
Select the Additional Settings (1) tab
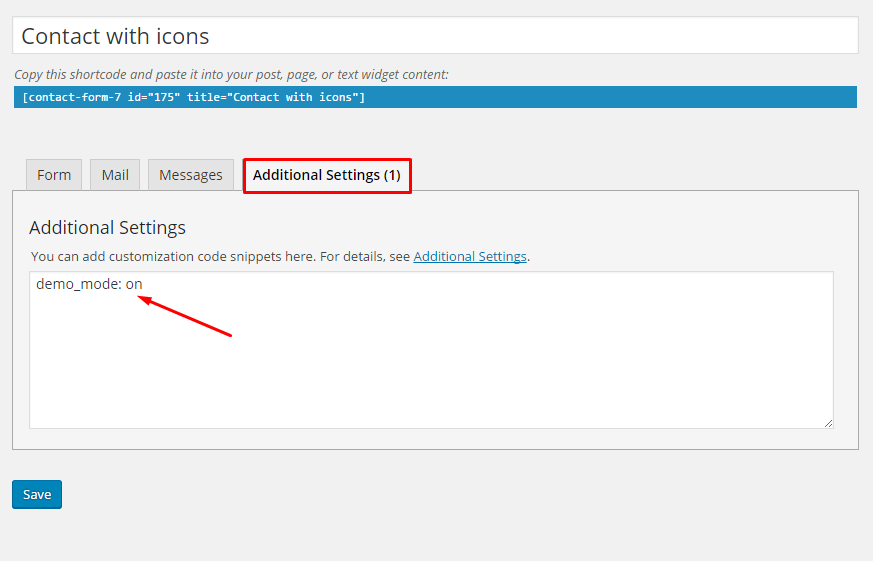tap(326, 175)
